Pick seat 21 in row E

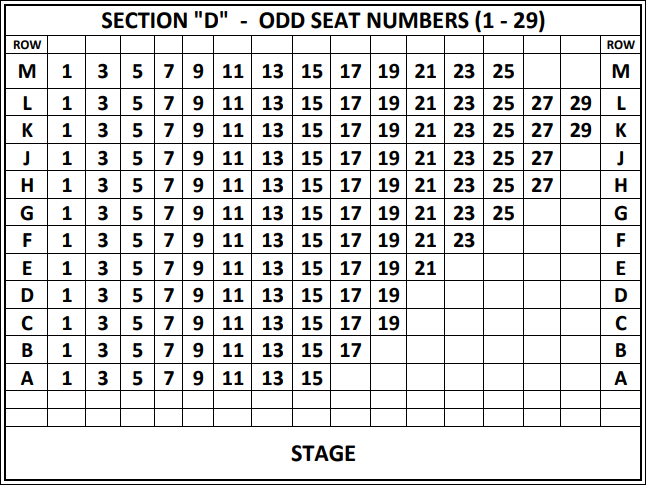click(425, 268)
